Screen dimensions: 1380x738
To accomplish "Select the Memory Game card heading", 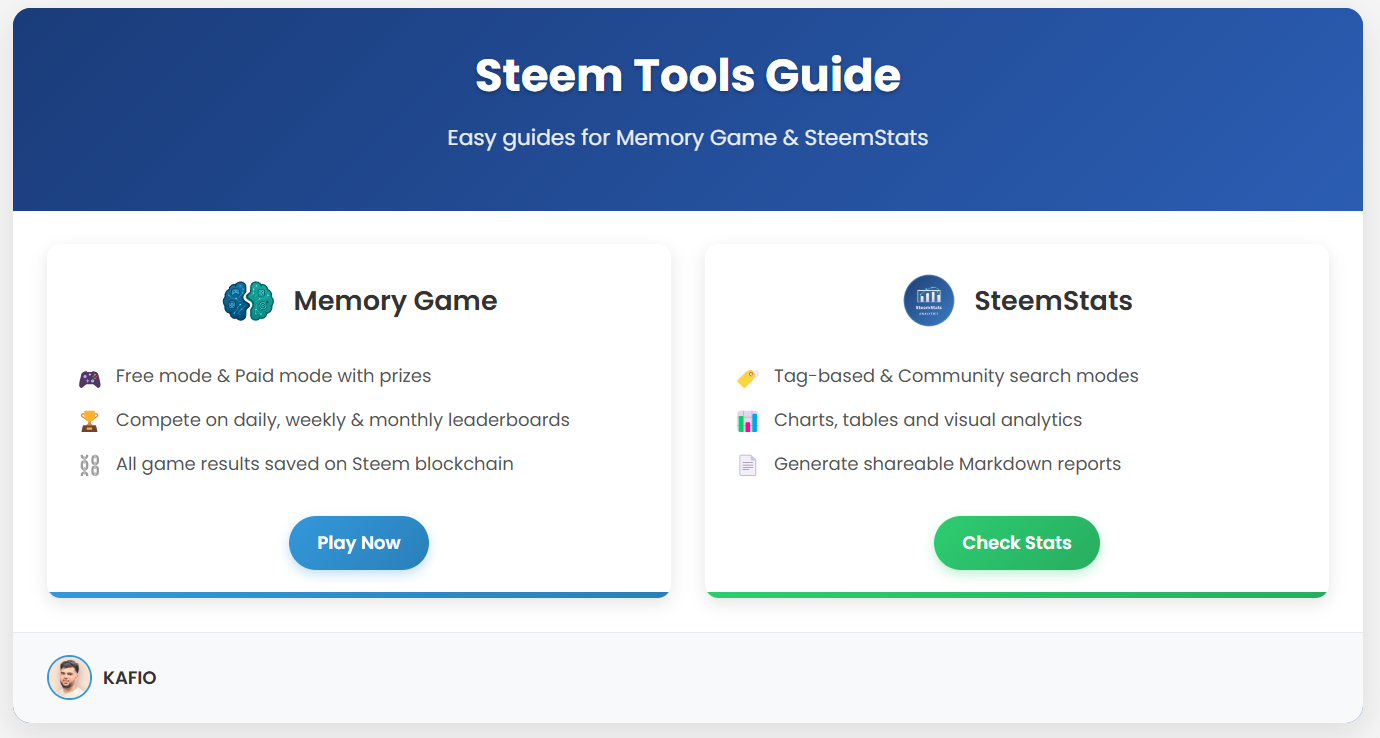I will tap(395, 301).
